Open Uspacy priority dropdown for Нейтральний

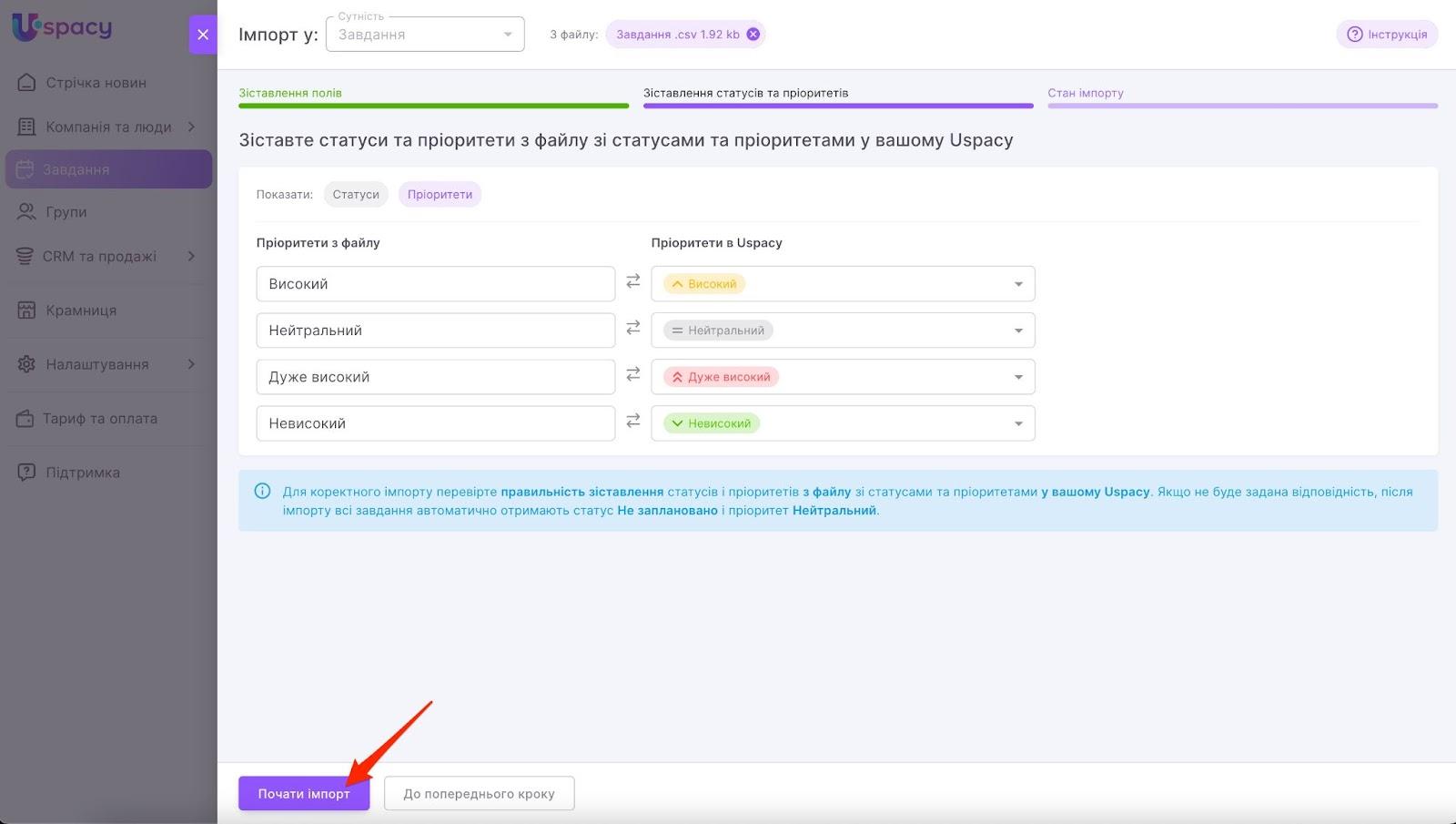pos(843,331)
